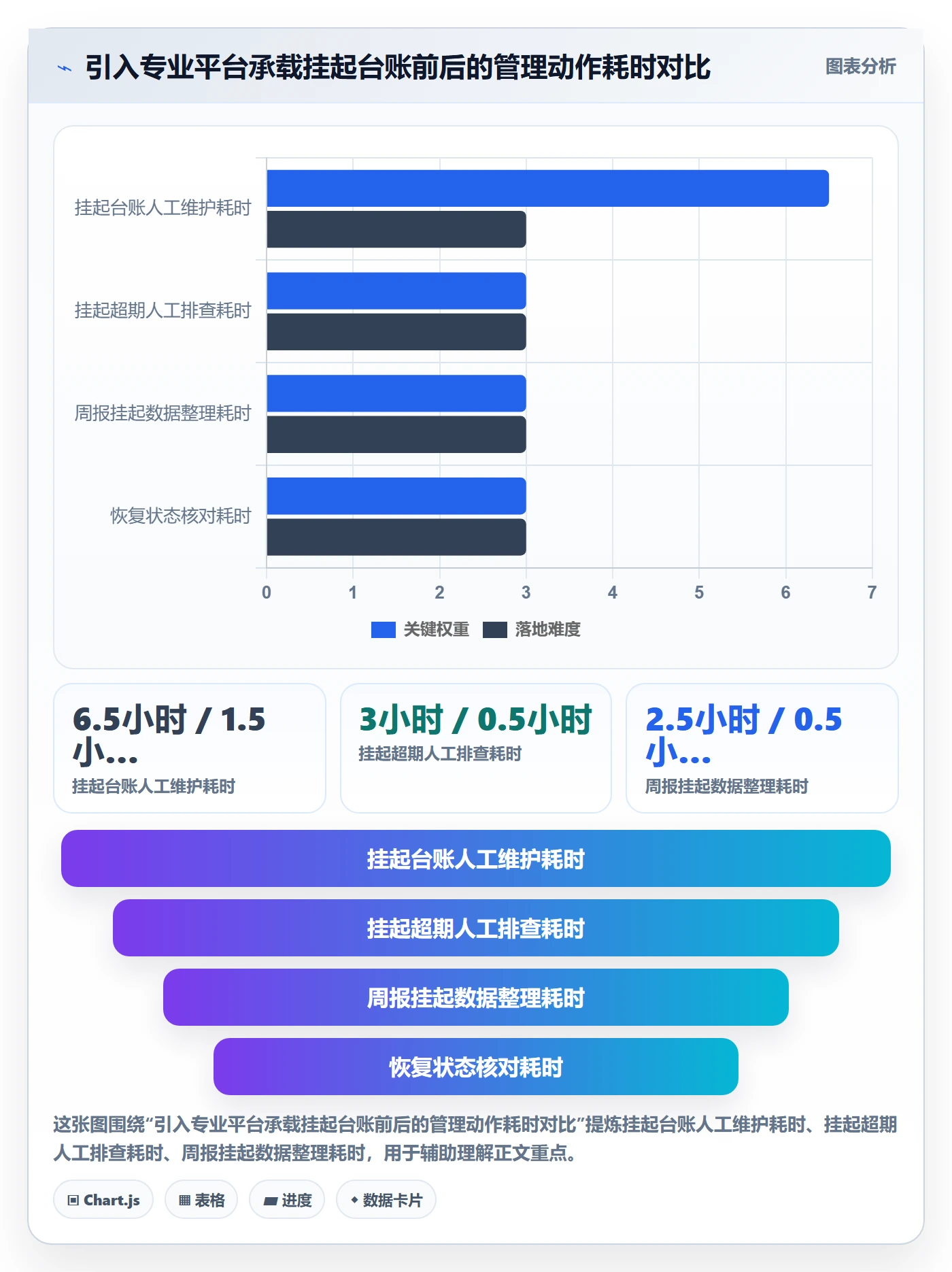
Task: Click the 恢复状态核对耗时 axis label
Action: pos(181,516)
